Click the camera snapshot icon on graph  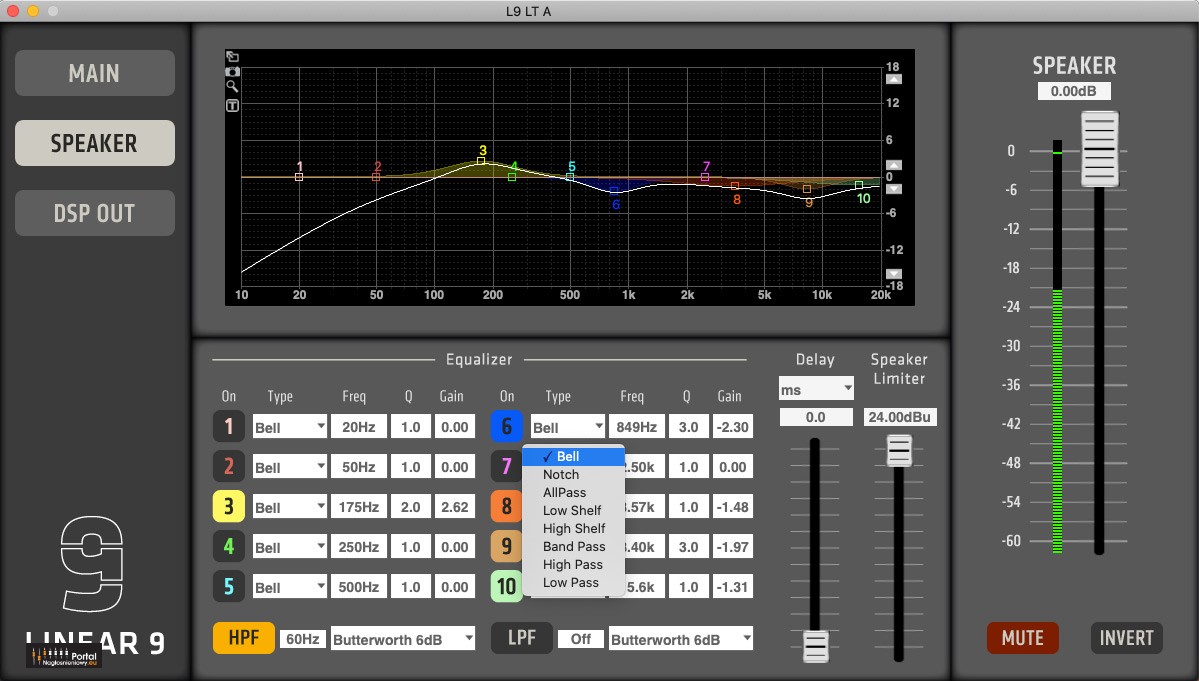tap(232, 71)
